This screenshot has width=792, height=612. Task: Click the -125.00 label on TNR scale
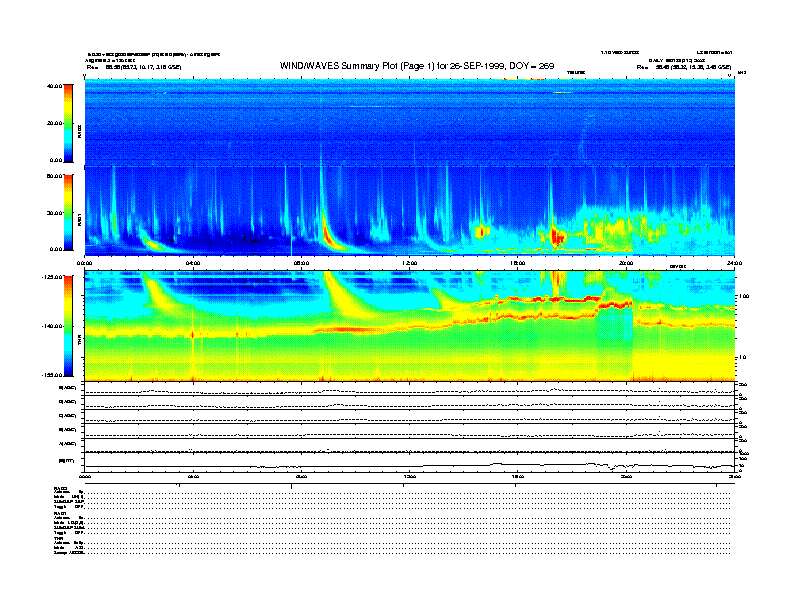coord(52,277)
